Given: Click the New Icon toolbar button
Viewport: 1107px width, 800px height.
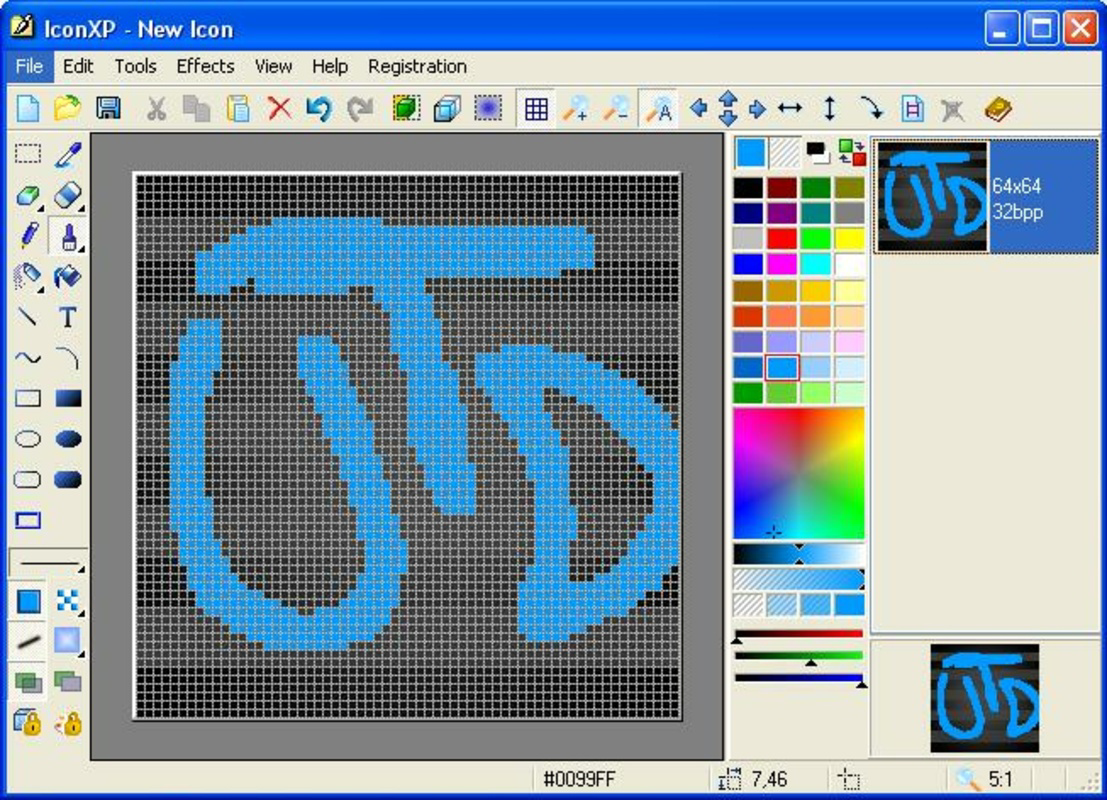Looking at the screenshot, I should pyautogui.click(x=28, y=109).
